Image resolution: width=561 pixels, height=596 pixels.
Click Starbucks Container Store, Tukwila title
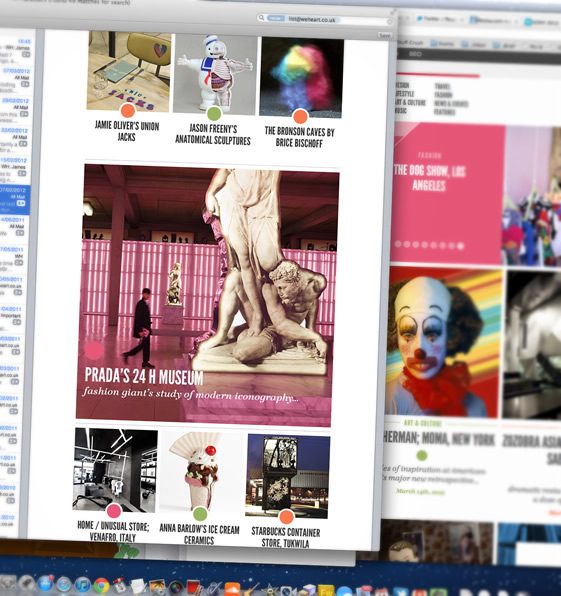(285, 537)
